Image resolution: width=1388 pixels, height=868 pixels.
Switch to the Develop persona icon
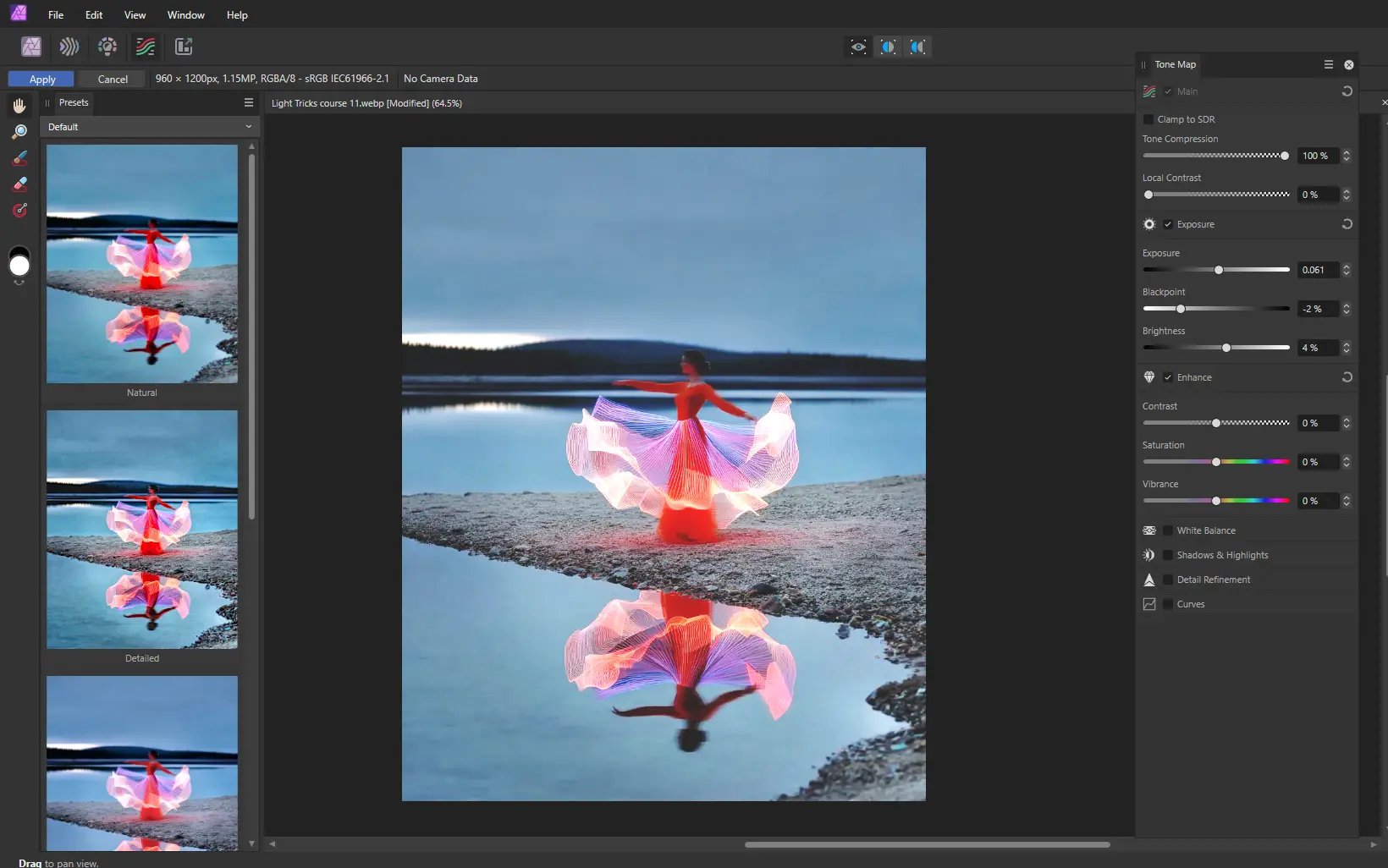click(x=107, y=47)
